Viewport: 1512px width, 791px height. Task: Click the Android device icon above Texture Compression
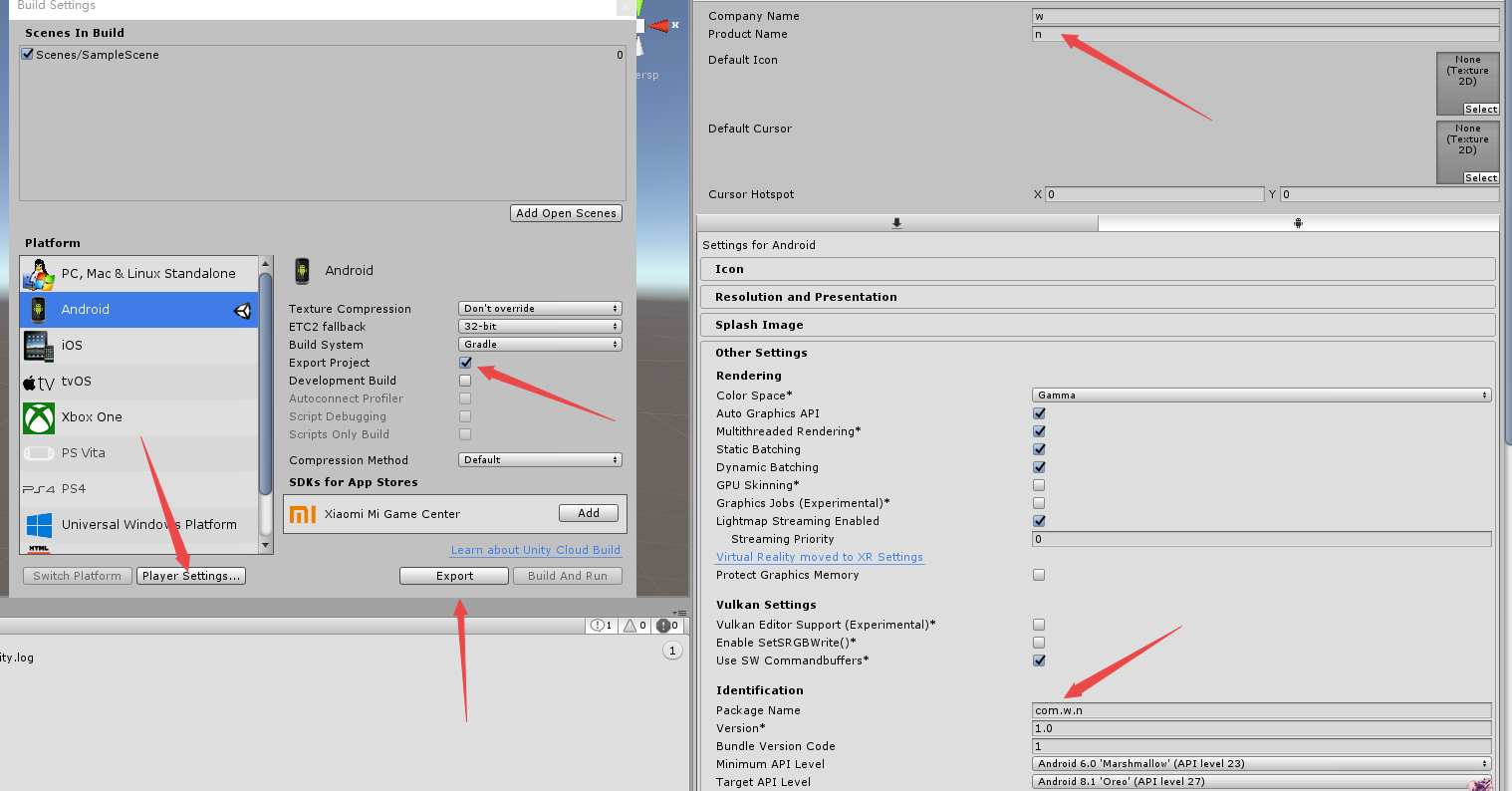click(302, 271)
